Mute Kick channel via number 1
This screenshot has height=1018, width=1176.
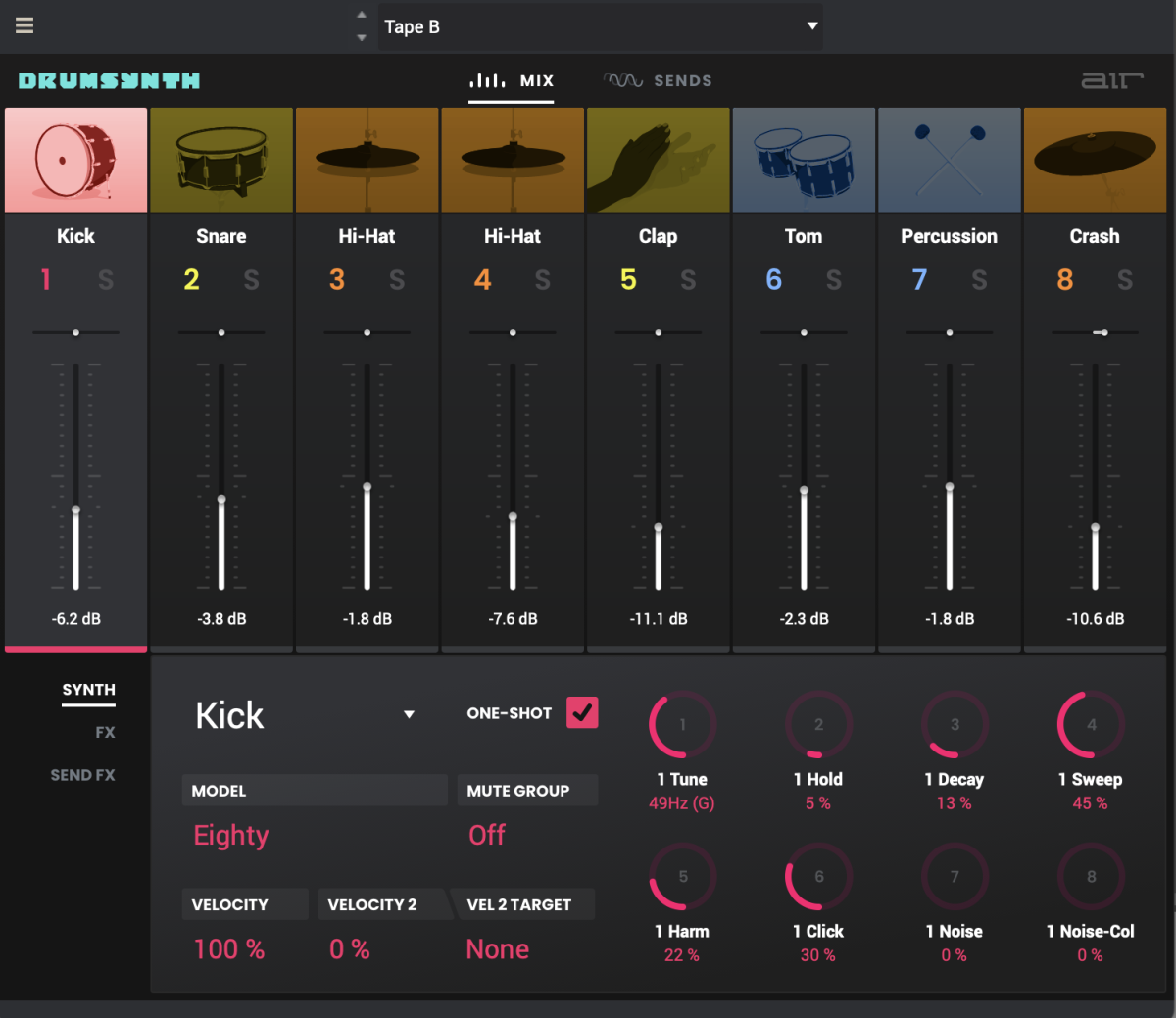(45, 280)
